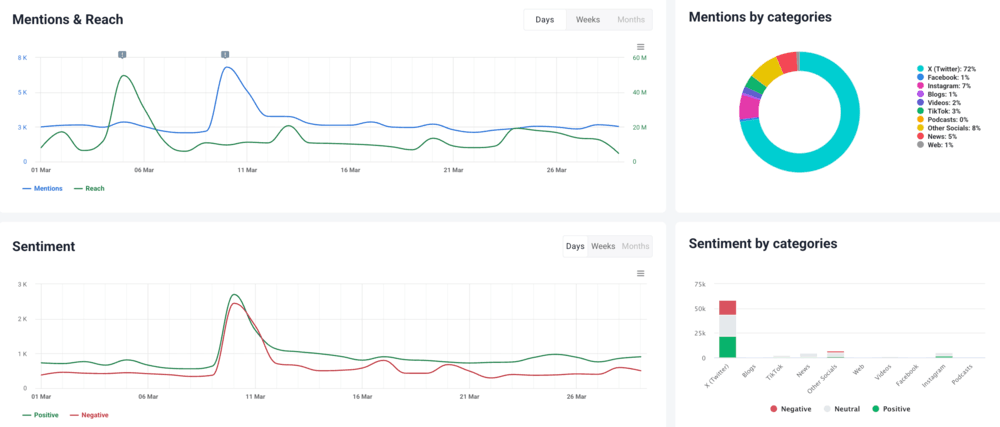1000x427 pixels.
Task: Click the event flag above the green Reach peak
Action: tap(122, 54)
